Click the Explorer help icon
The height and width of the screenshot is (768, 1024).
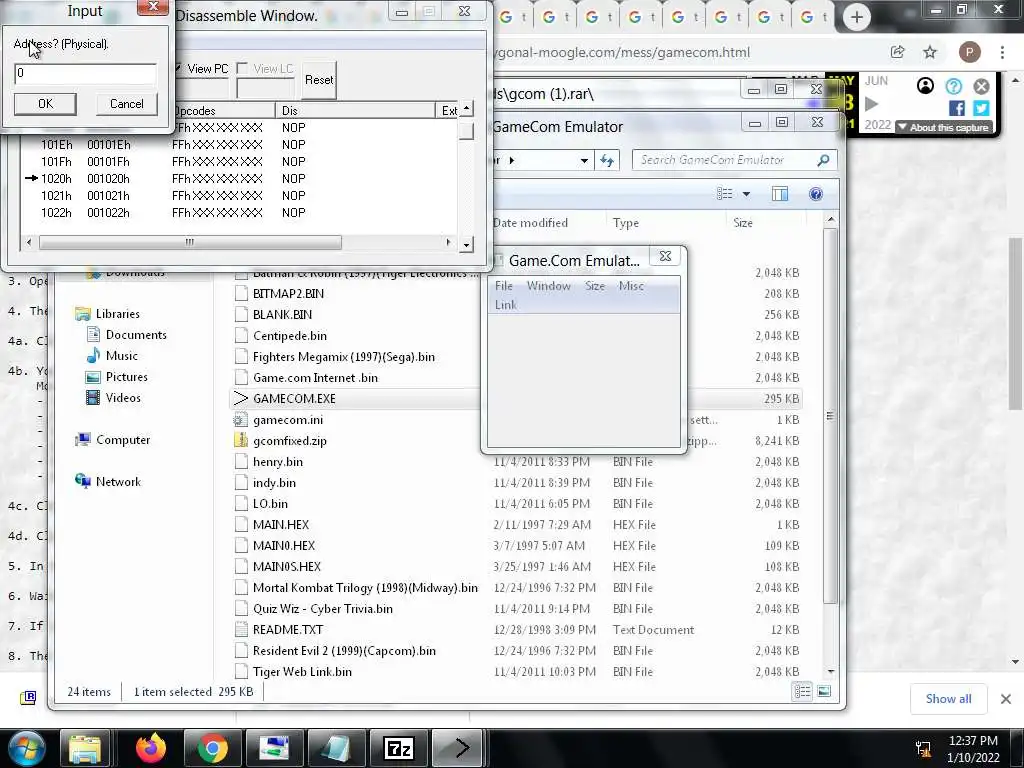816,194
